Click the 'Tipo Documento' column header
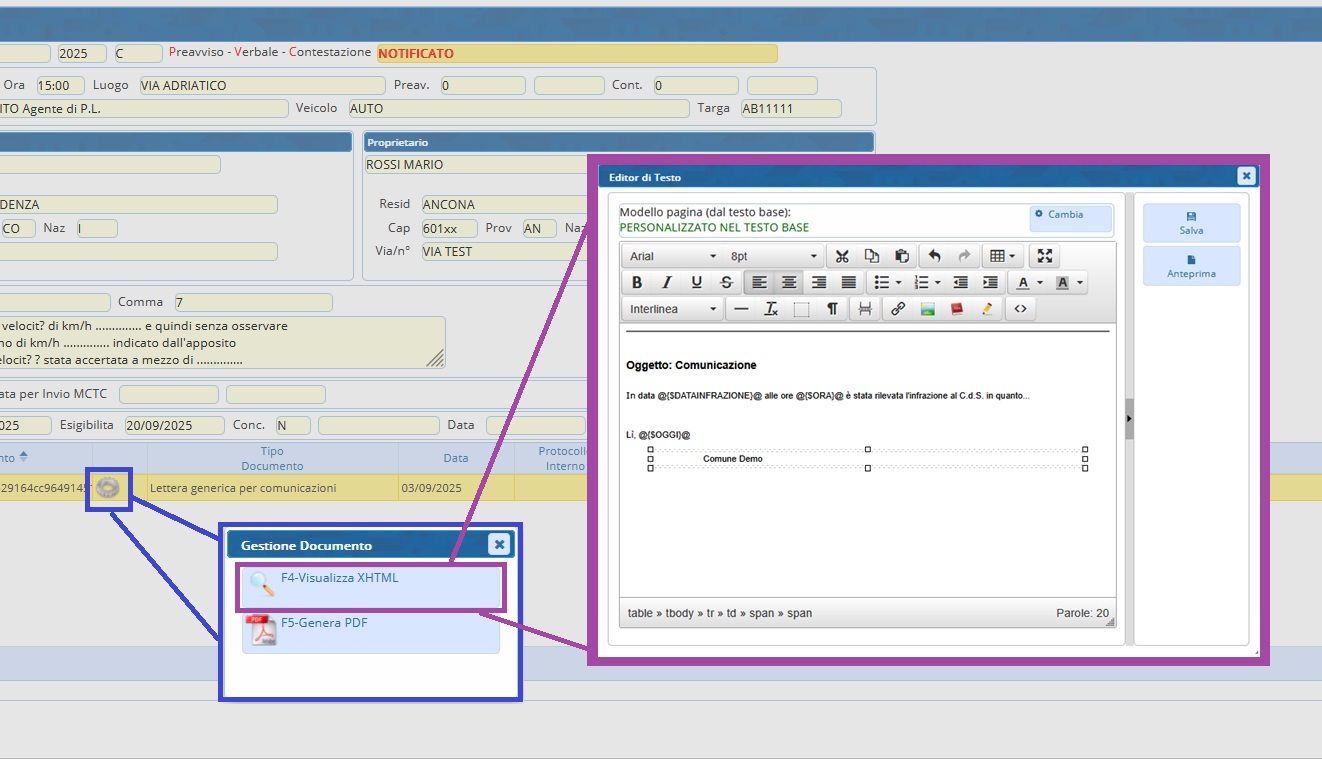 272,459
